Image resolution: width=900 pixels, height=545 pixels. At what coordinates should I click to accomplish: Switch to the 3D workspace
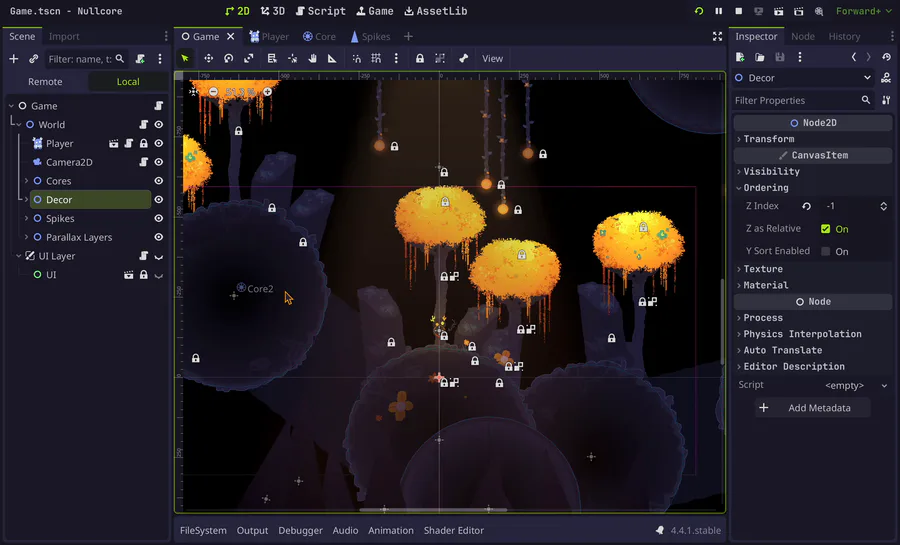pyautogui.click(x=273, y=11)
